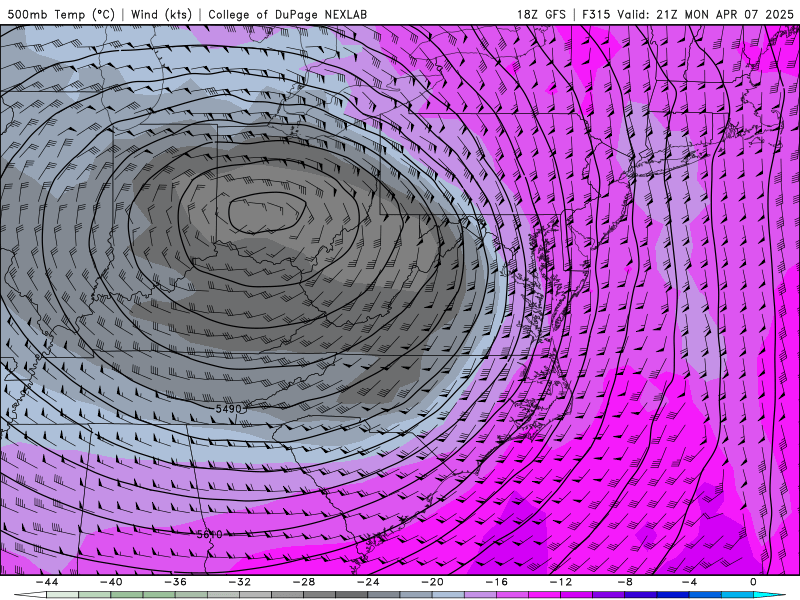Click the -24 colorbar scale label
The image size is (800, 600).
pyautogui.click(x=368, y=582)
